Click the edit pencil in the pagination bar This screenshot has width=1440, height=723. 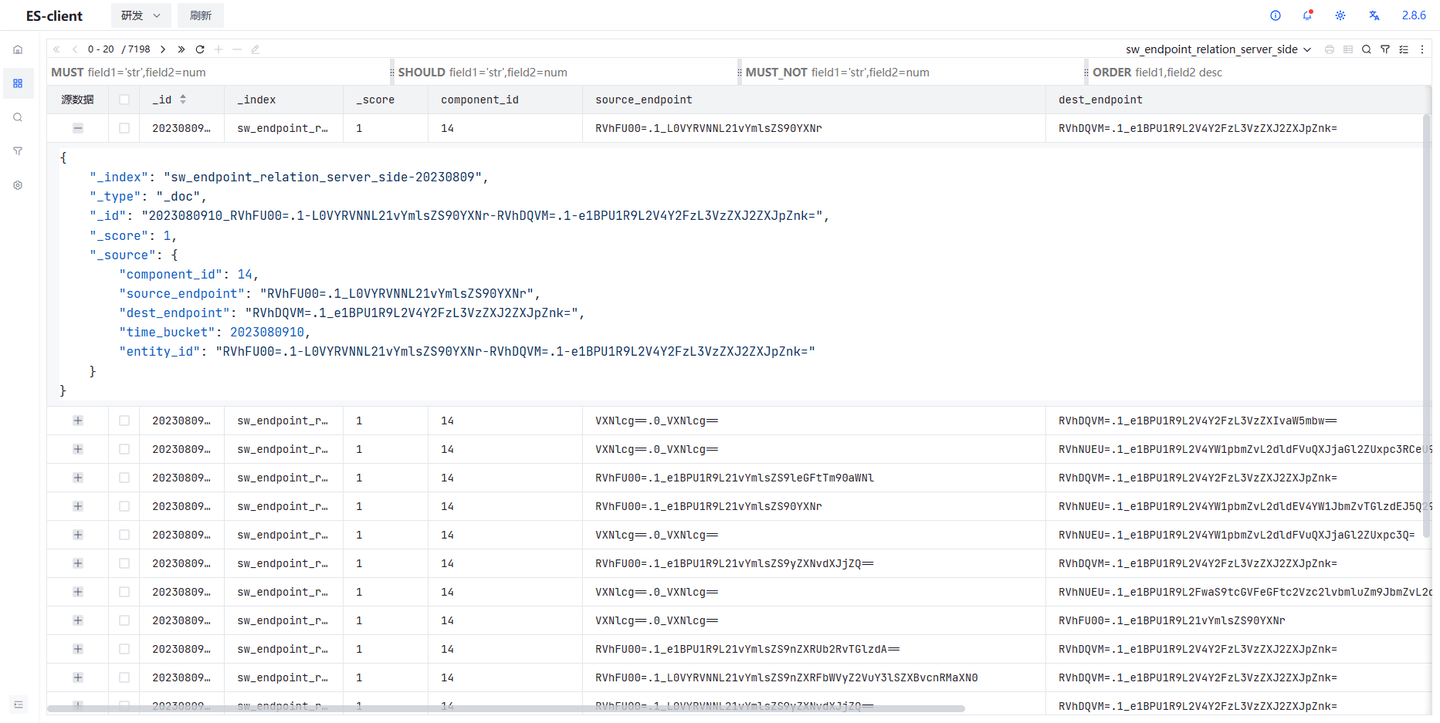254,48
